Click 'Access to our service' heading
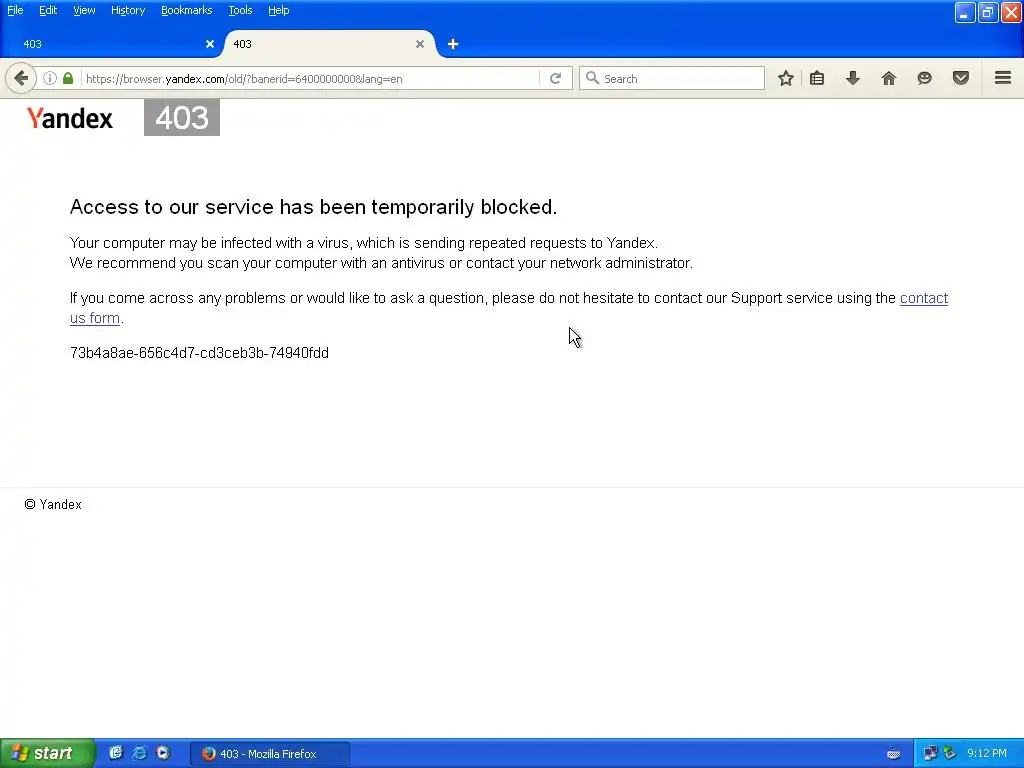This screenshot has height=768, width=1024. [313, 207]
